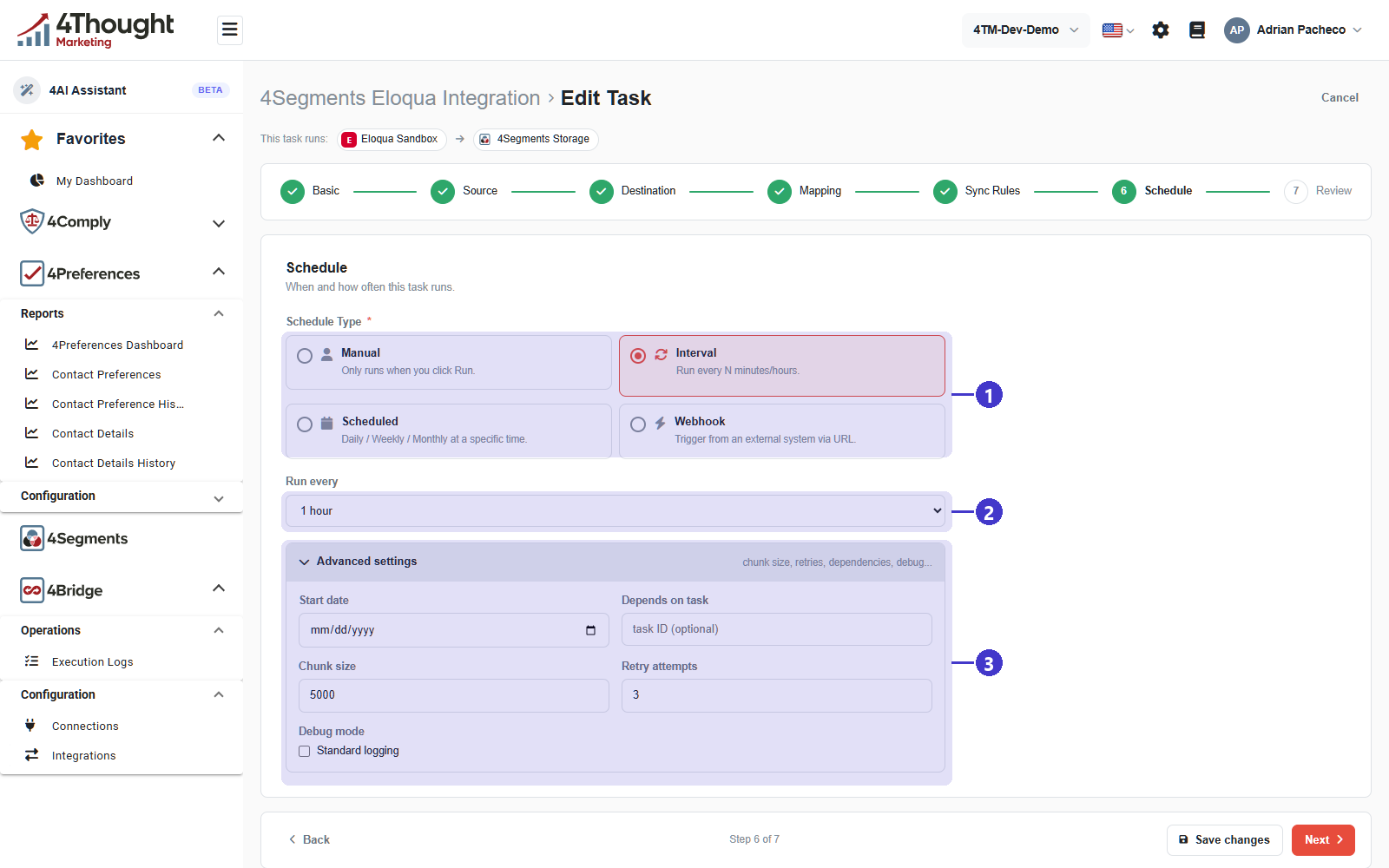Click the 4AI Assistant link
The height and width of the screenshot is (868, 1389).
click(88, 90)
